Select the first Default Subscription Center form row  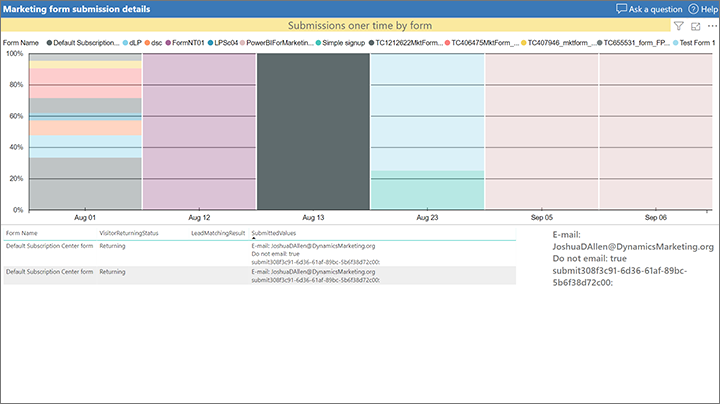[x=260, y=254]
